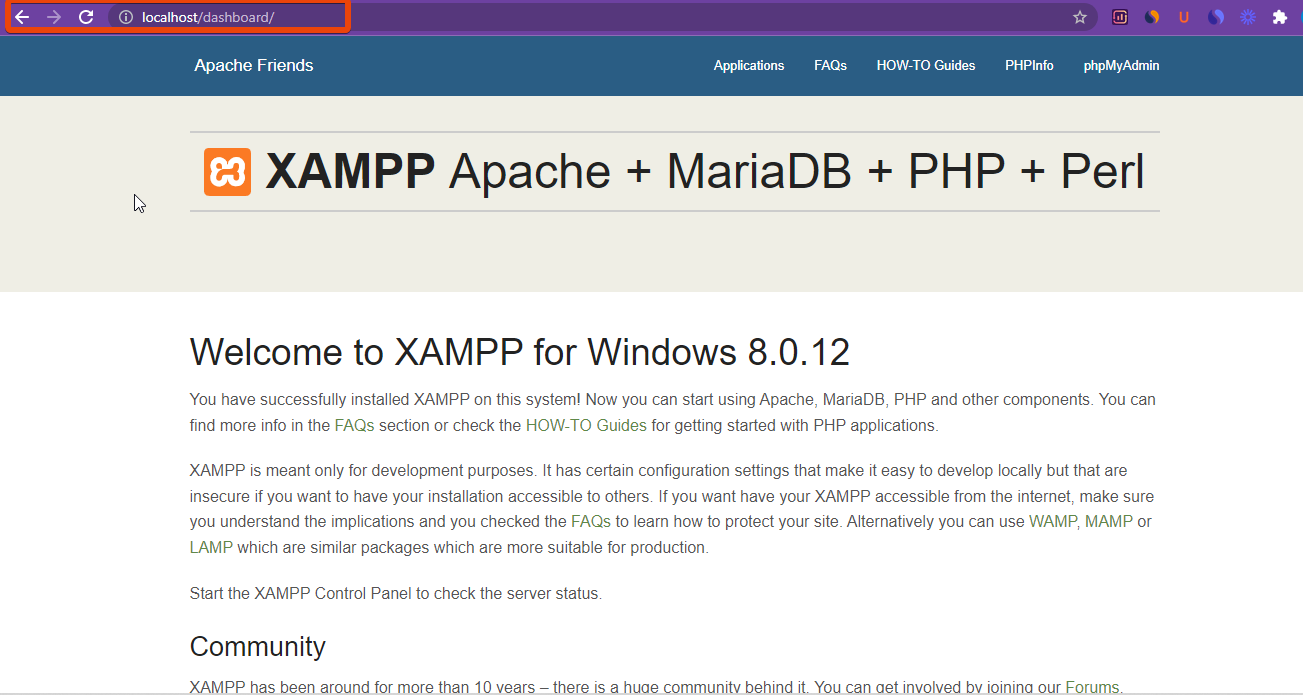Viewport: 1303px width, 695px height.
Task: Visit the WAMP link
Action: tap(1053, 521)
